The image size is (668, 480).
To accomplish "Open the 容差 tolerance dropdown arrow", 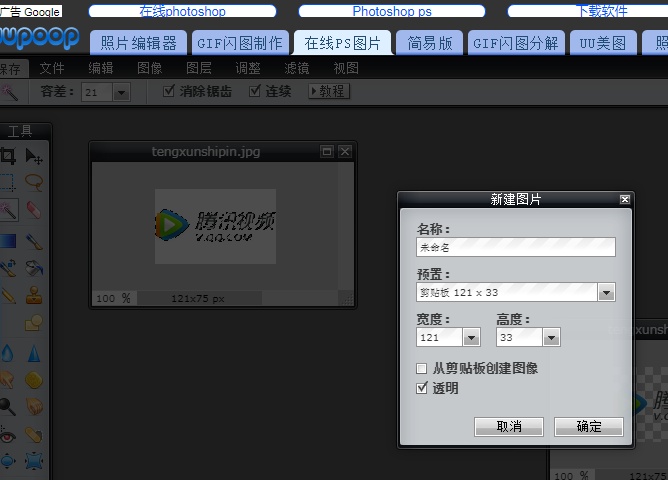I will pyautogui.click(x=121, y=92).
